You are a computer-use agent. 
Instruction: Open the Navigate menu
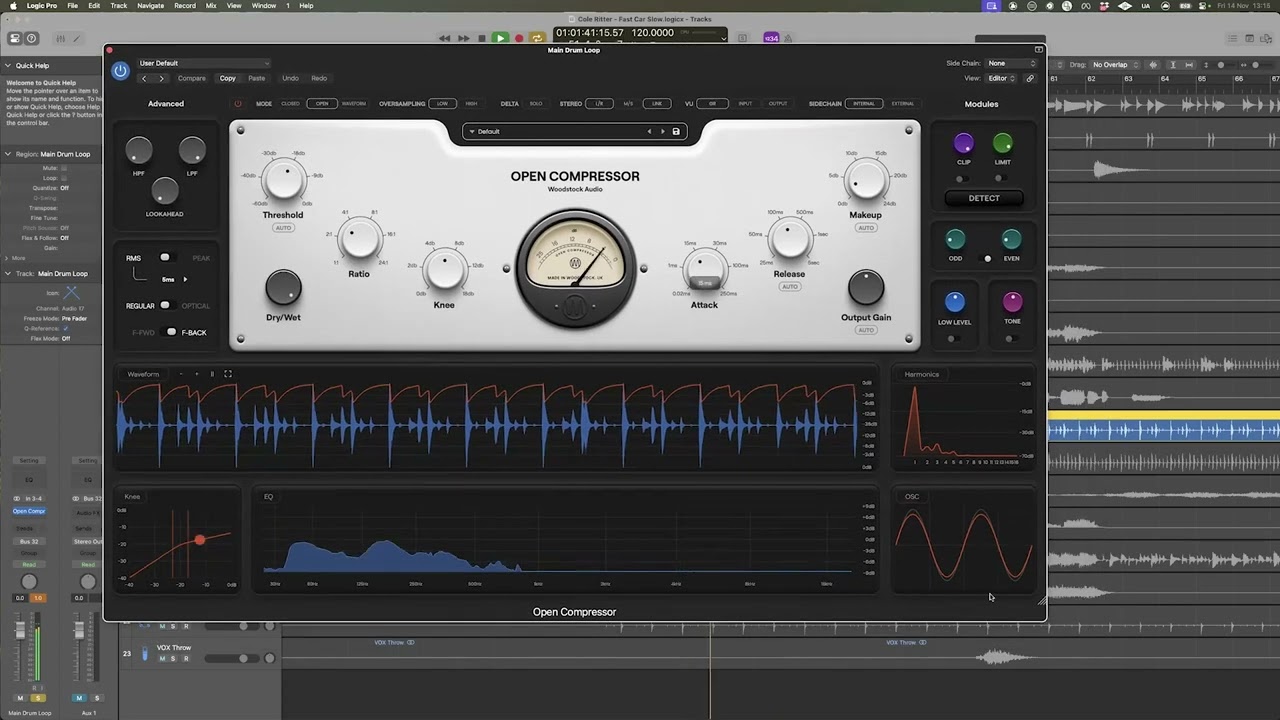[150, 6]
